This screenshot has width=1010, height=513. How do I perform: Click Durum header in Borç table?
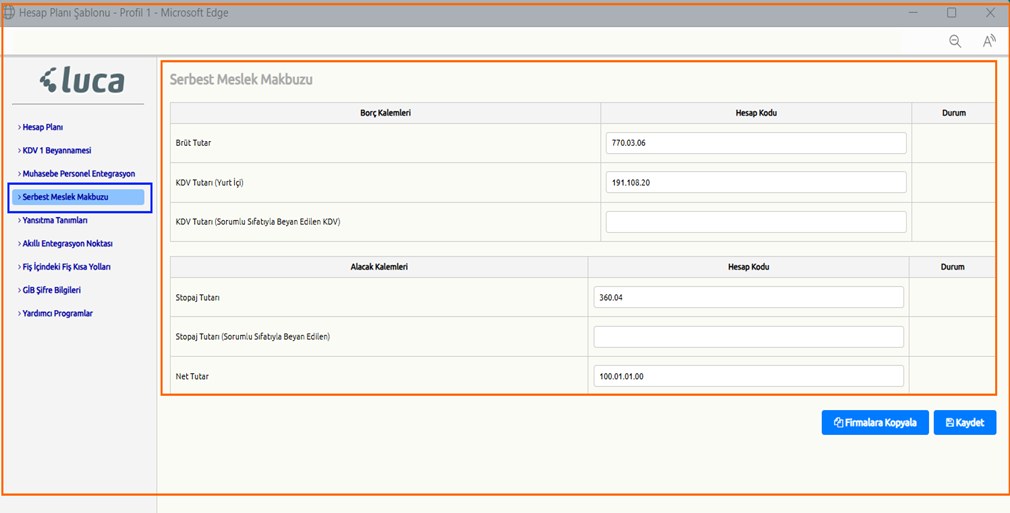point(953,113)
